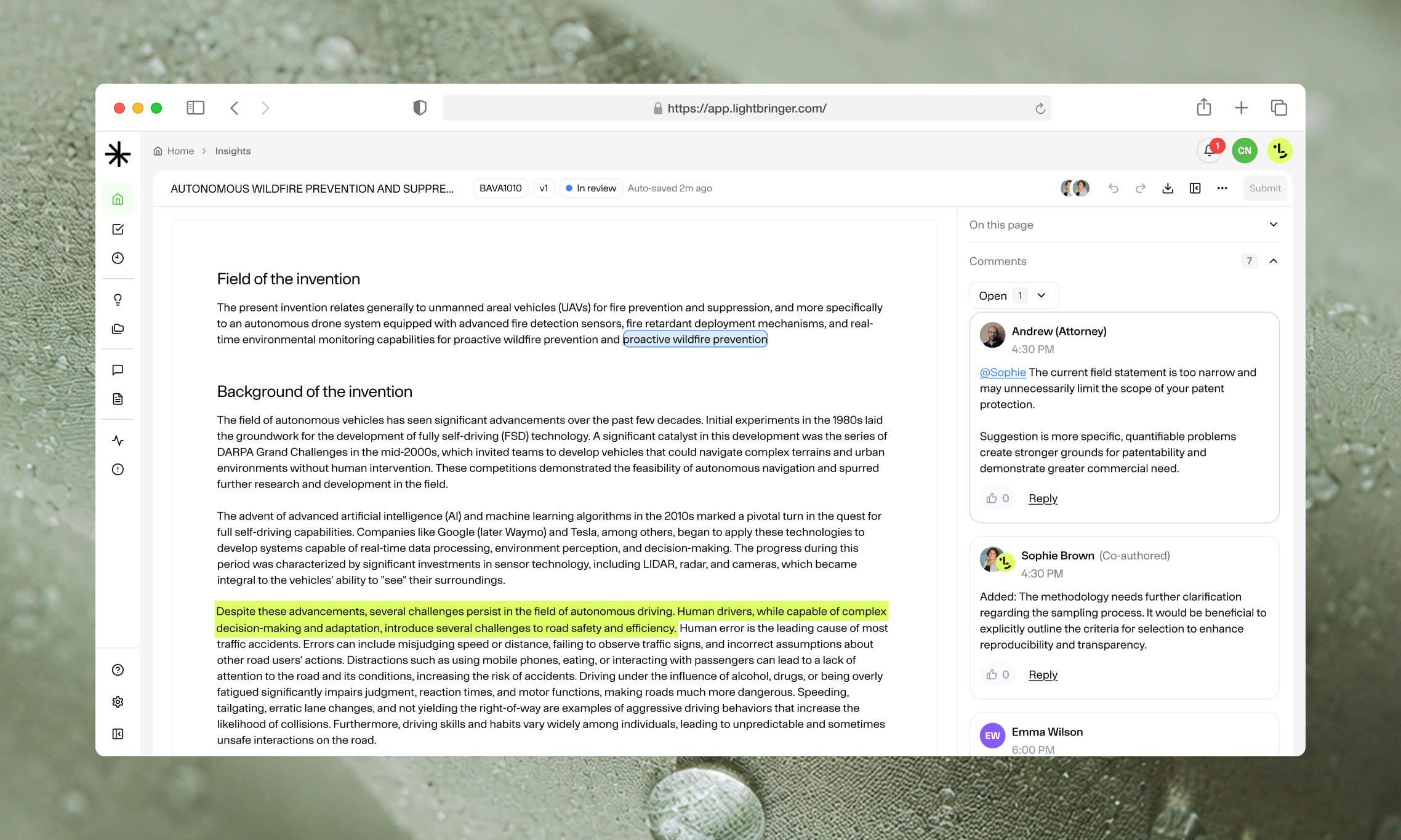Click the highlighted 'proactive wildfire prevention' phrase
The image size is (1401, 840).
click(695, 339)
